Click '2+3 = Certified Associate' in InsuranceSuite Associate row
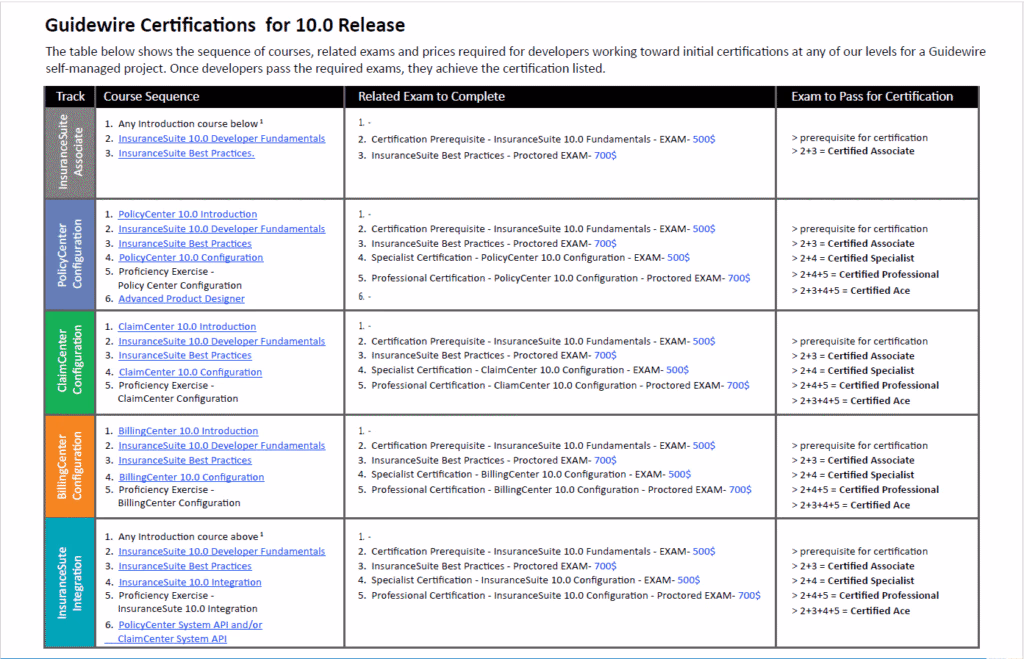1024x659 pixels. (853, 151)
